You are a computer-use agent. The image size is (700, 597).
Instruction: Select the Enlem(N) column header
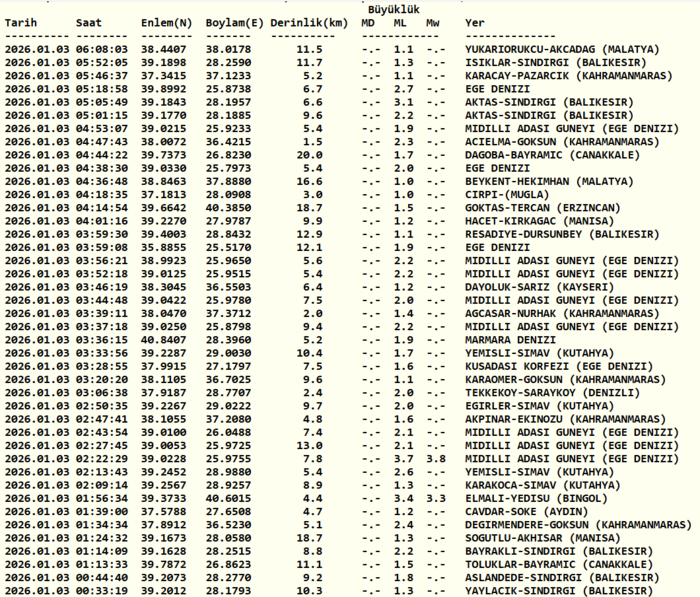pyautogui.click(x=167, y=22)
